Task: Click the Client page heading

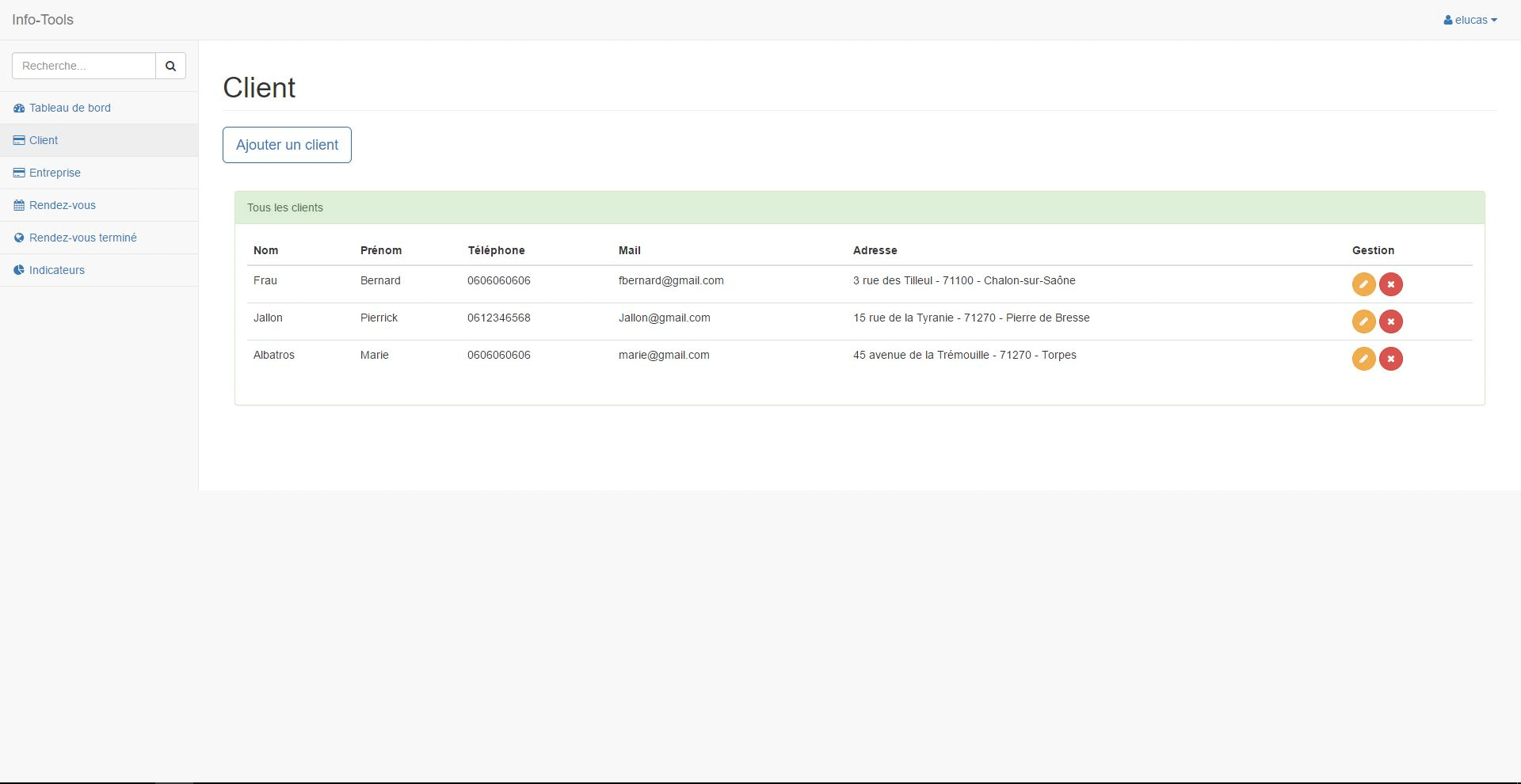Action: click(259, 87)
